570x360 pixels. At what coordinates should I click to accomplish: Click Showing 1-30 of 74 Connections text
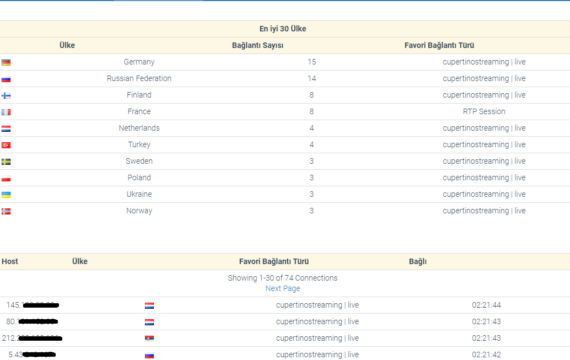coord(282,278)
